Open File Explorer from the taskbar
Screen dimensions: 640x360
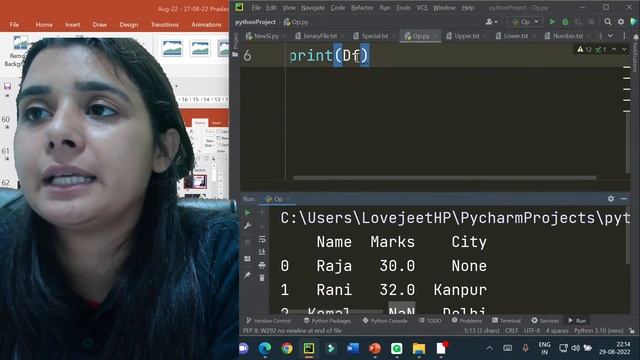[x=419, y=348]
